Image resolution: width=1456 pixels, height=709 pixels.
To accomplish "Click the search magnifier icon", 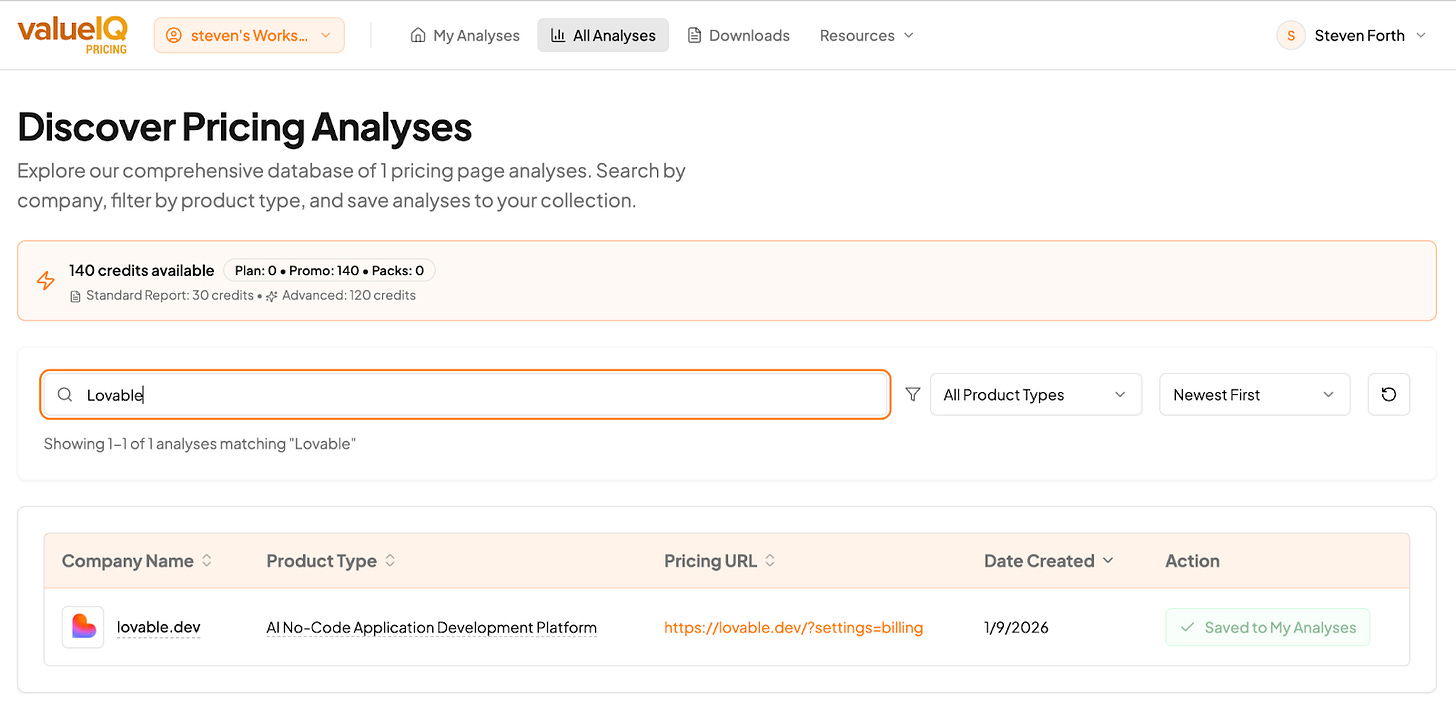I will click(x=65, y=395).
